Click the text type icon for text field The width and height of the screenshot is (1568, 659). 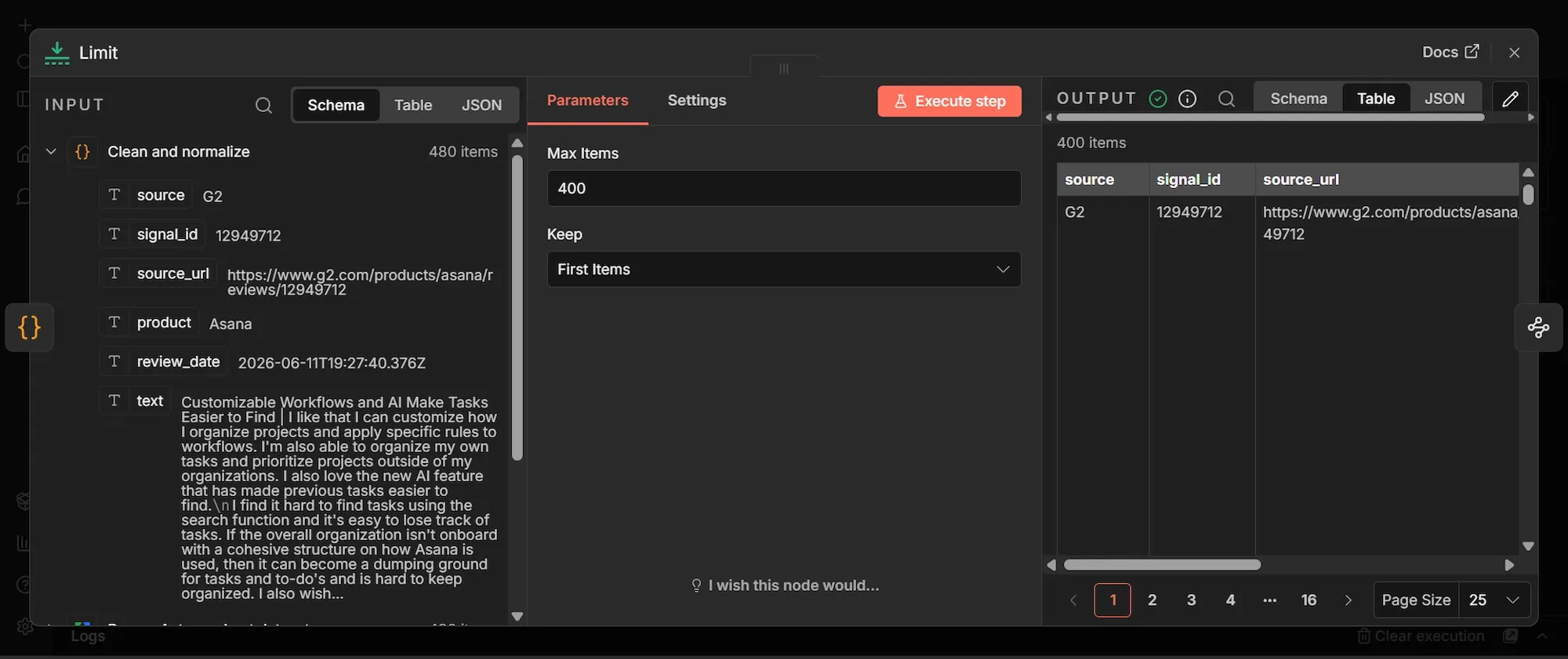pyautogui.click(x=114, y=401)
